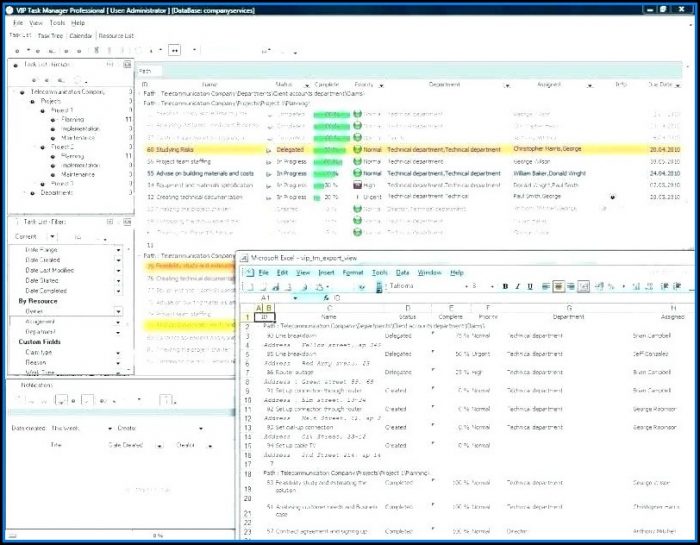700x545 pixels.
Task: Open the Help menu in VIP Task Manager
Action: tap(78, 23)
